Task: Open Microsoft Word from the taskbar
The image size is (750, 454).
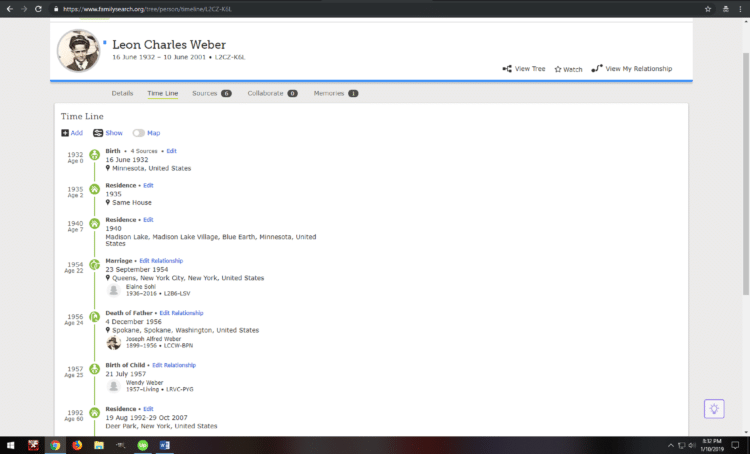Action: [x=164, y=445]
